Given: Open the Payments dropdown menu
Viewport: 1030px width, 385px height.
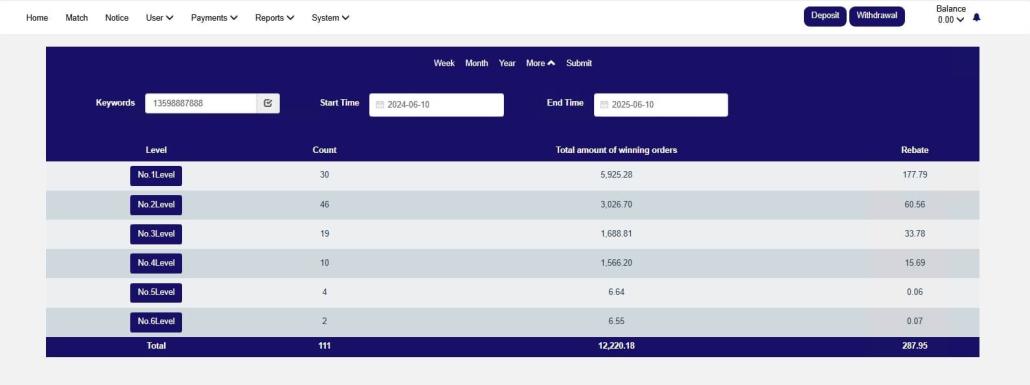Looking at the screenshot, I should coord(214,18).
